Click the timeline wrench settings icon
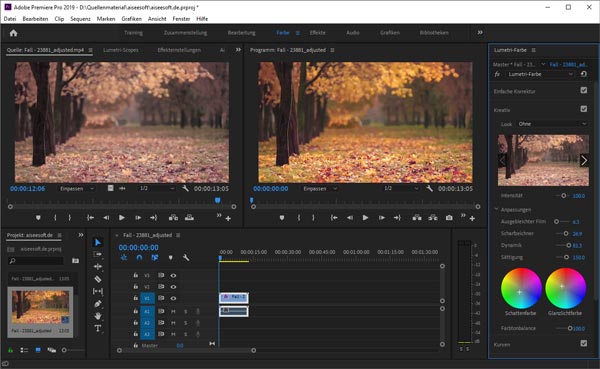This screenshot has height=369, width=600. [186, 258]
